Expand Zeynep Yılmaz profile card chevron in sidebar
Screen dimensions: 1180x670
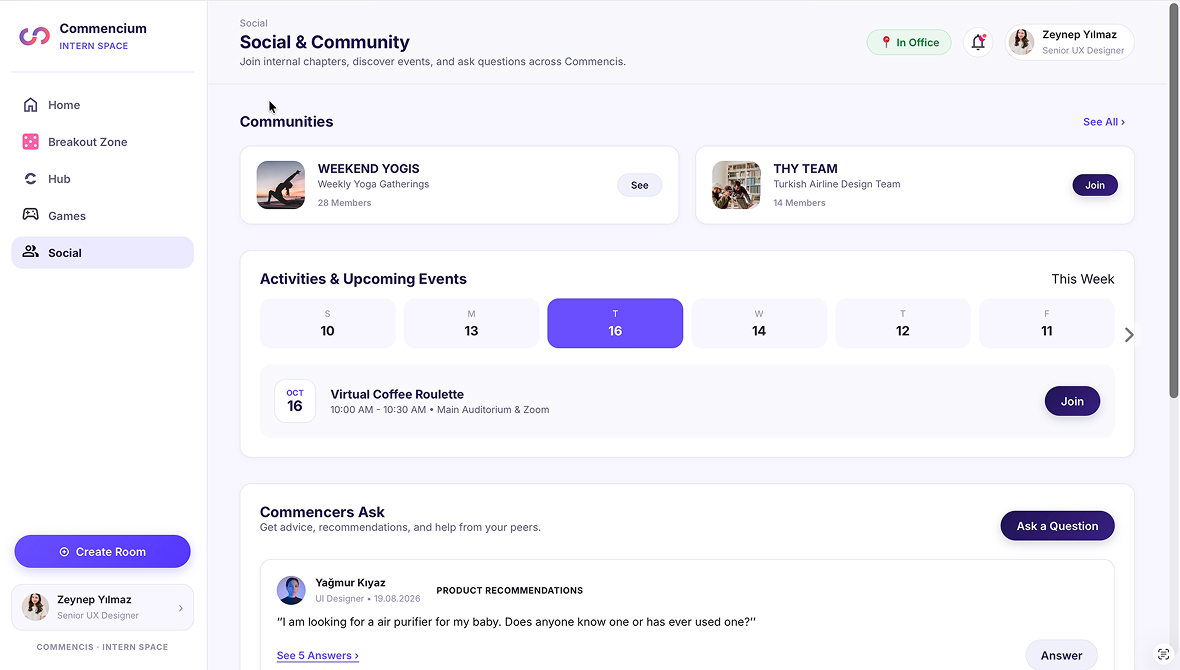(x=181, y=608)
